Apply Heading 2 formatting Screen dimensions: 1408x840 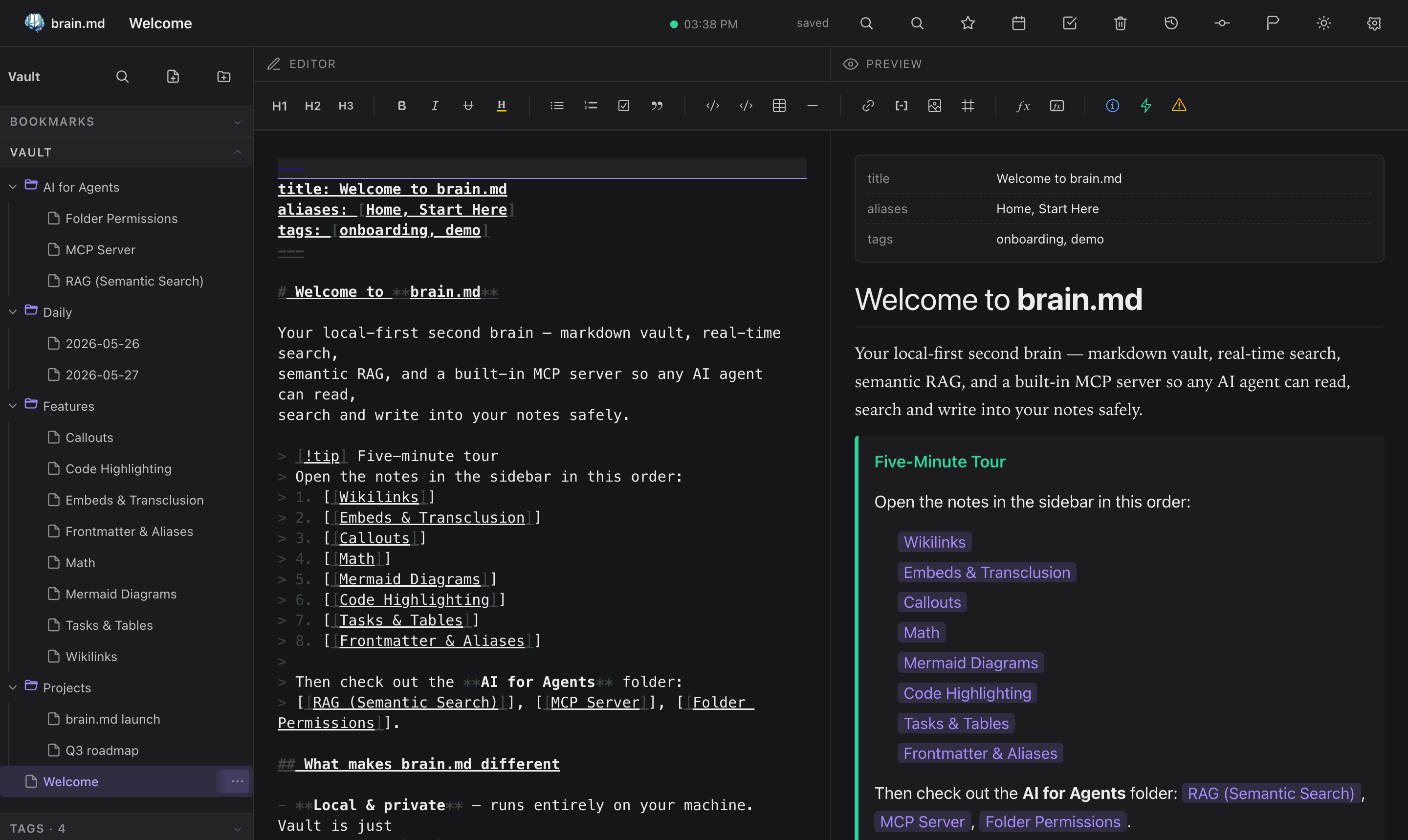pyautogui.click(x=312, y=106)
